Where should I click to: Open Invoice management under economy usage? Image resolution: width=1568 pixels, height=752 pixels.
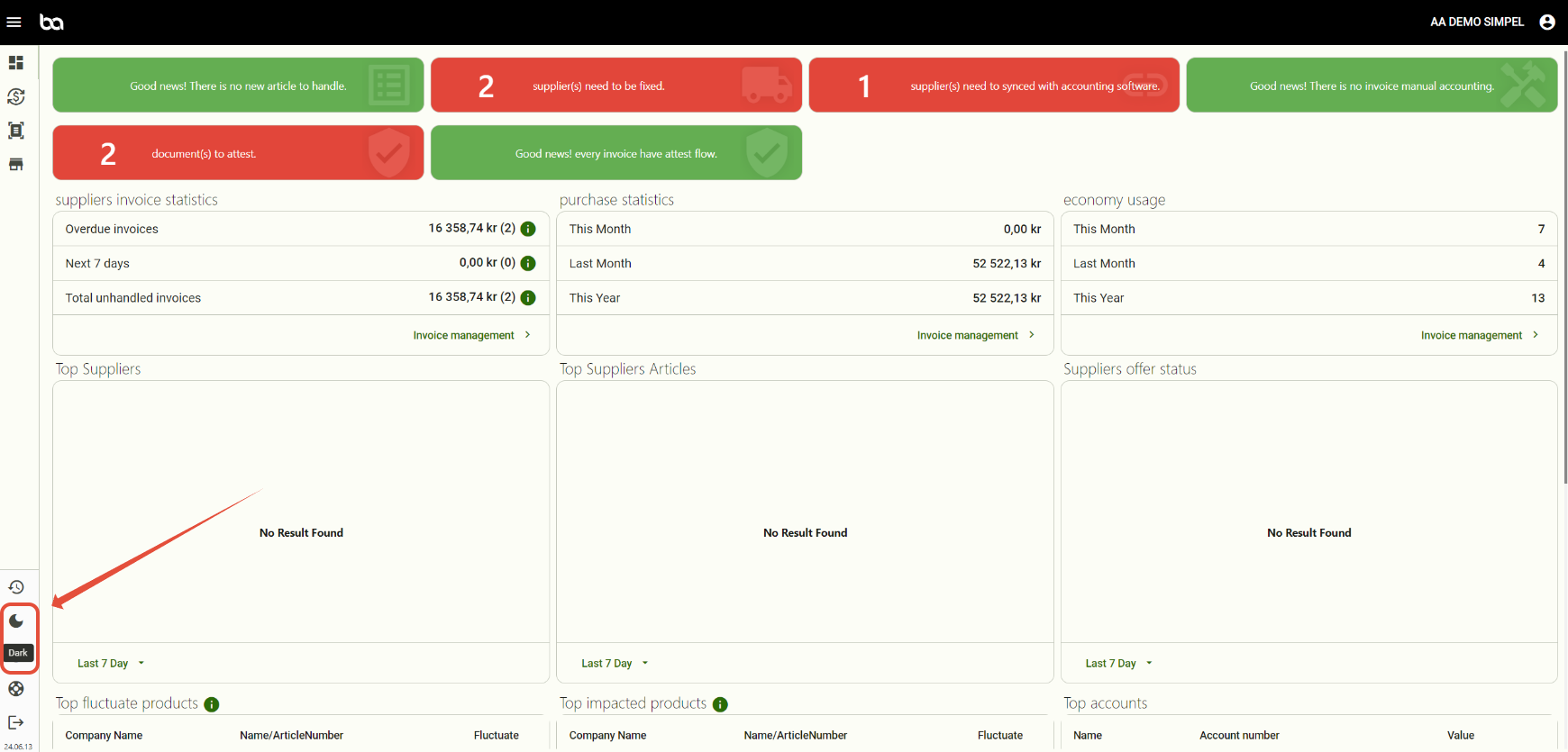(x=1480, y=335)
